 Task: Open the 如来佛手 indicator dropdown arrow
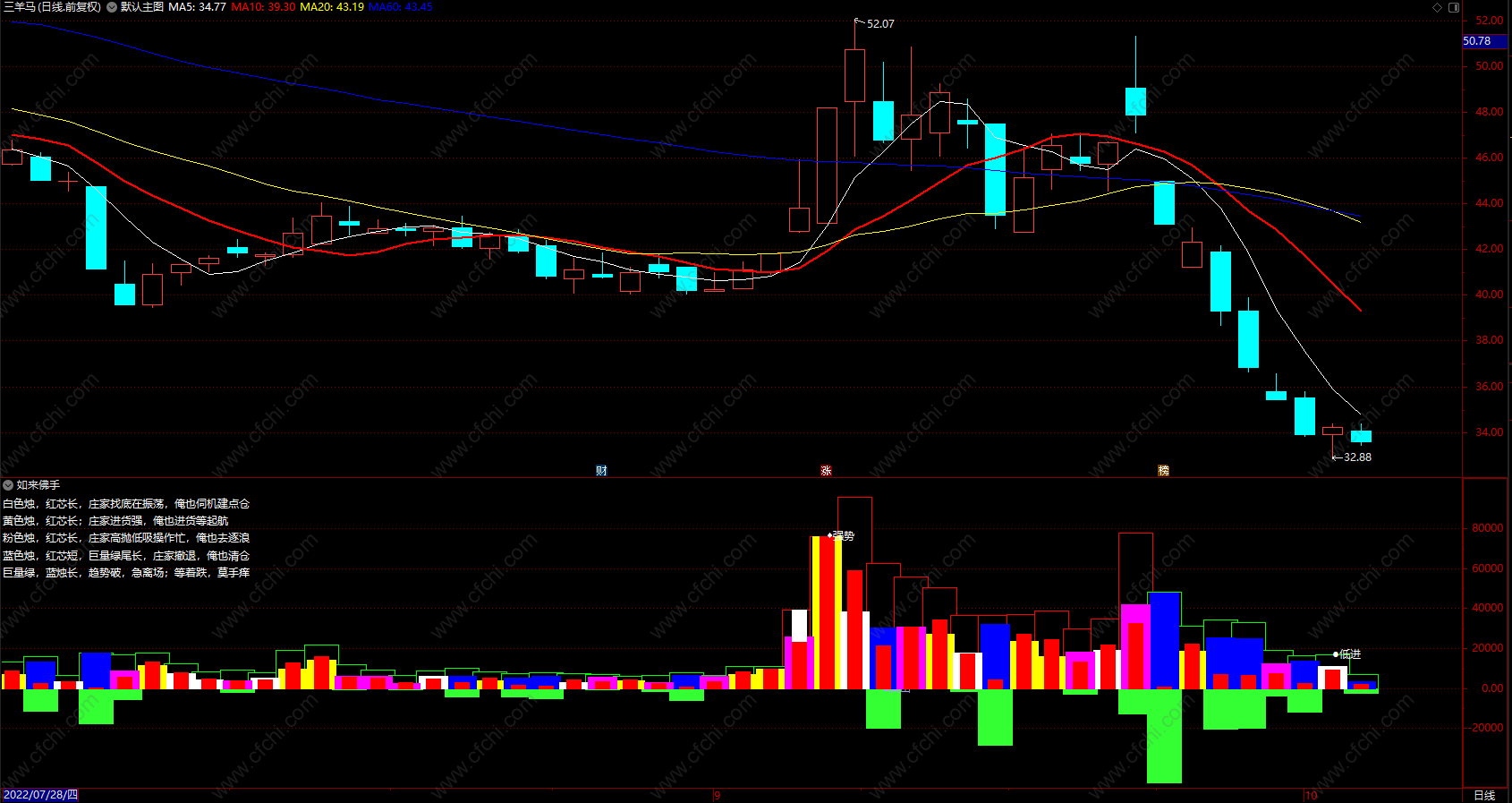point(8,485)
